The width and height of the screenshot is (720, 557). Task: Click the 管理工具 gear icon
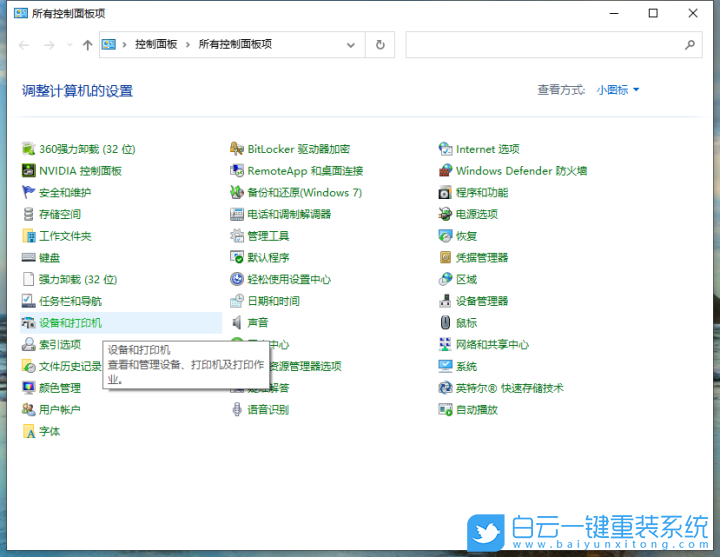[237, 236]
